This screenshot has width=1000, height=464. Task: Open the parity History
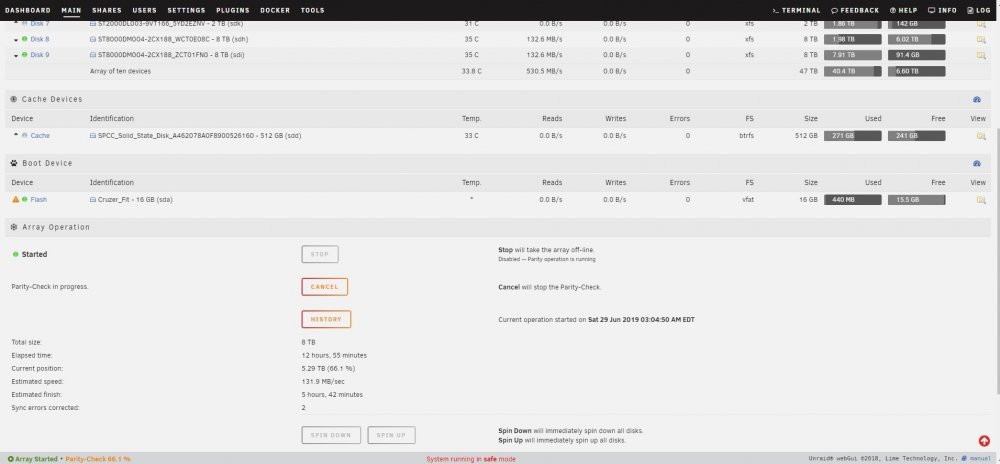(x=326, y=319)
